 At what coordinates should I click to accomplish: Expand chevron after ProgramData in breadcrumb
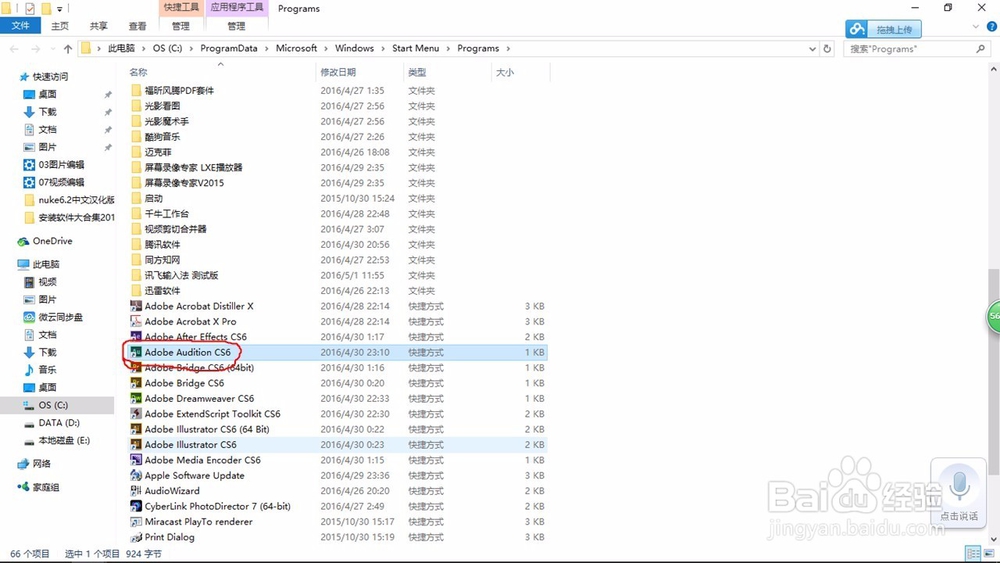[267, 48]
